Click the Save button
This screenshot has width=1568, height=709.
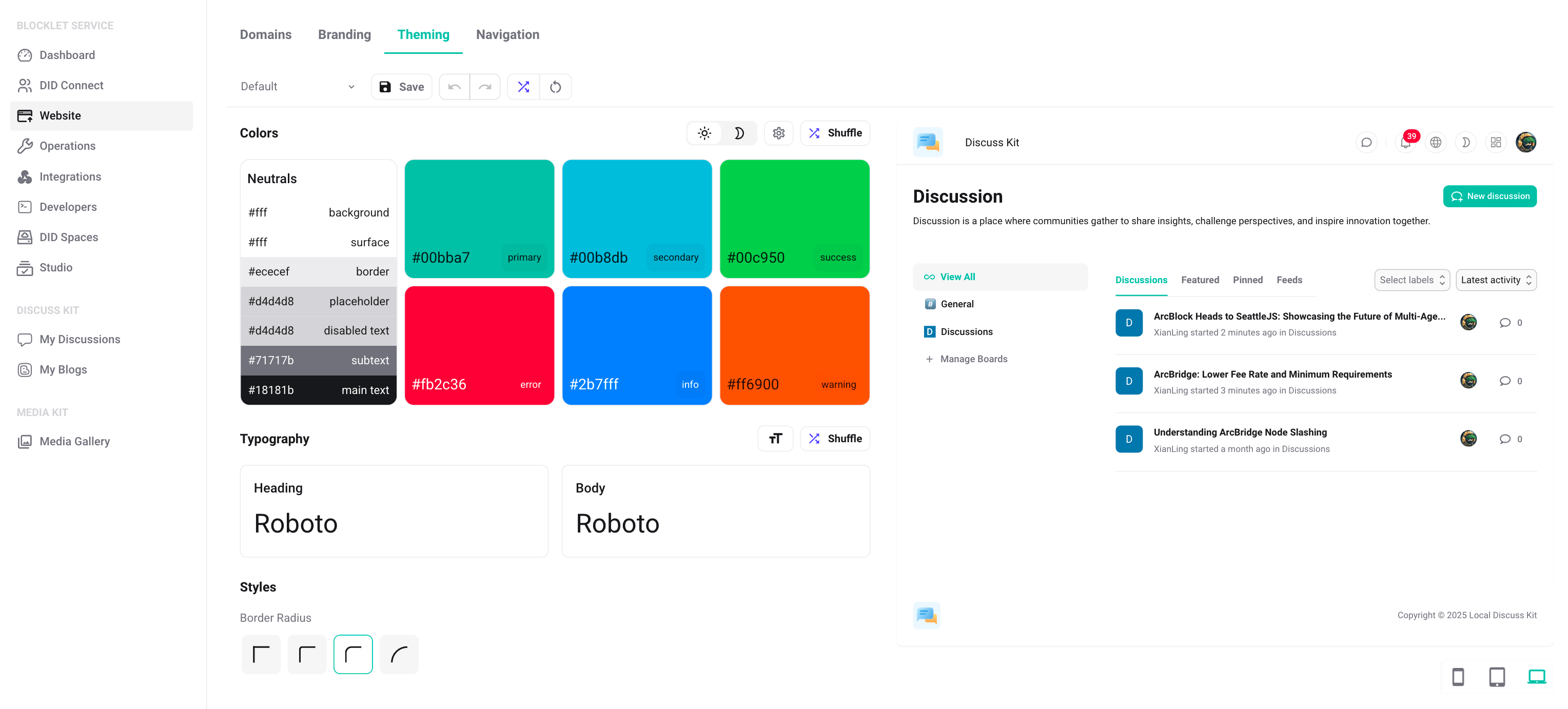[x=402, y=87]
